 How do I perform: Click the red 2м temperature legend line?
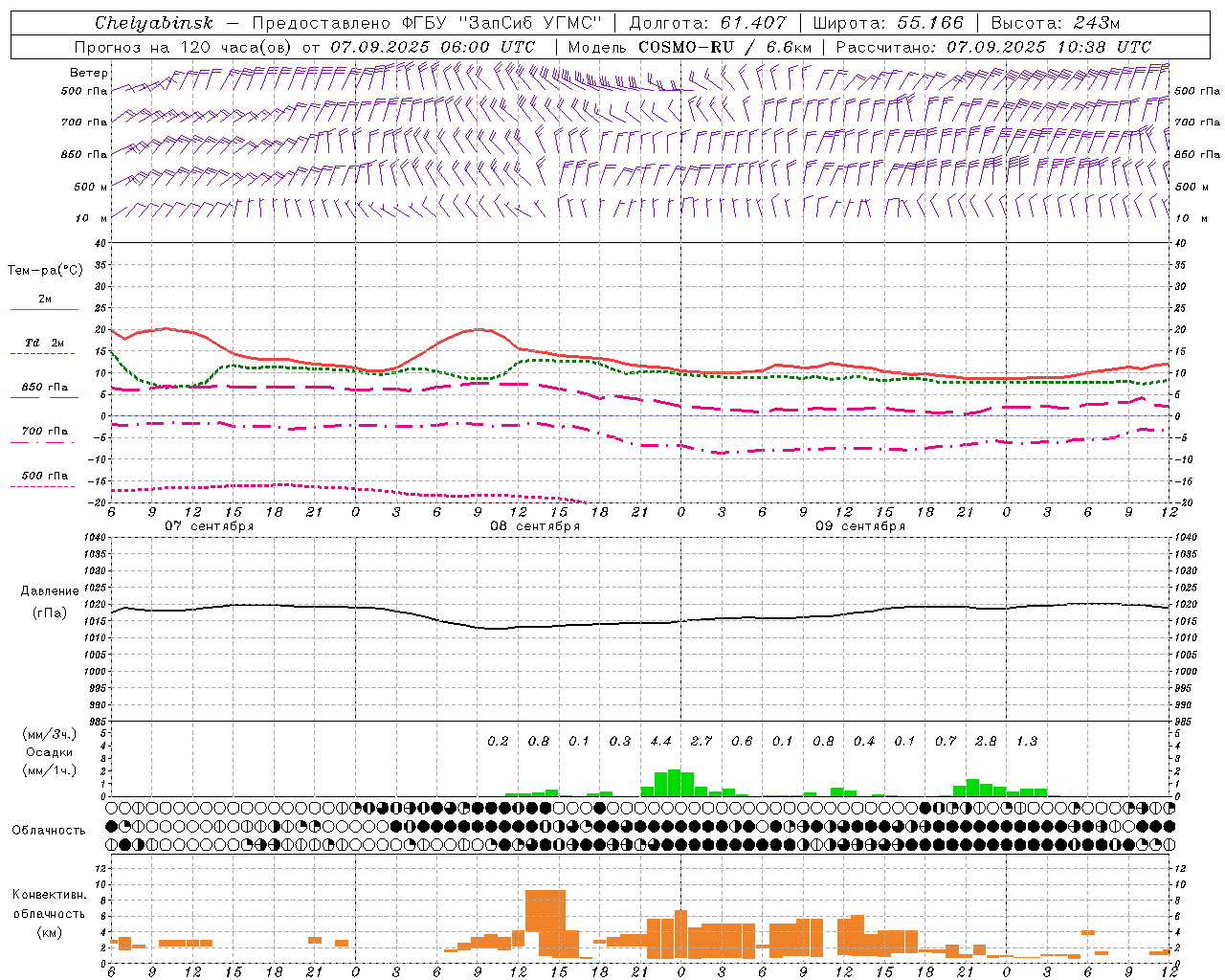coord(44,310)
